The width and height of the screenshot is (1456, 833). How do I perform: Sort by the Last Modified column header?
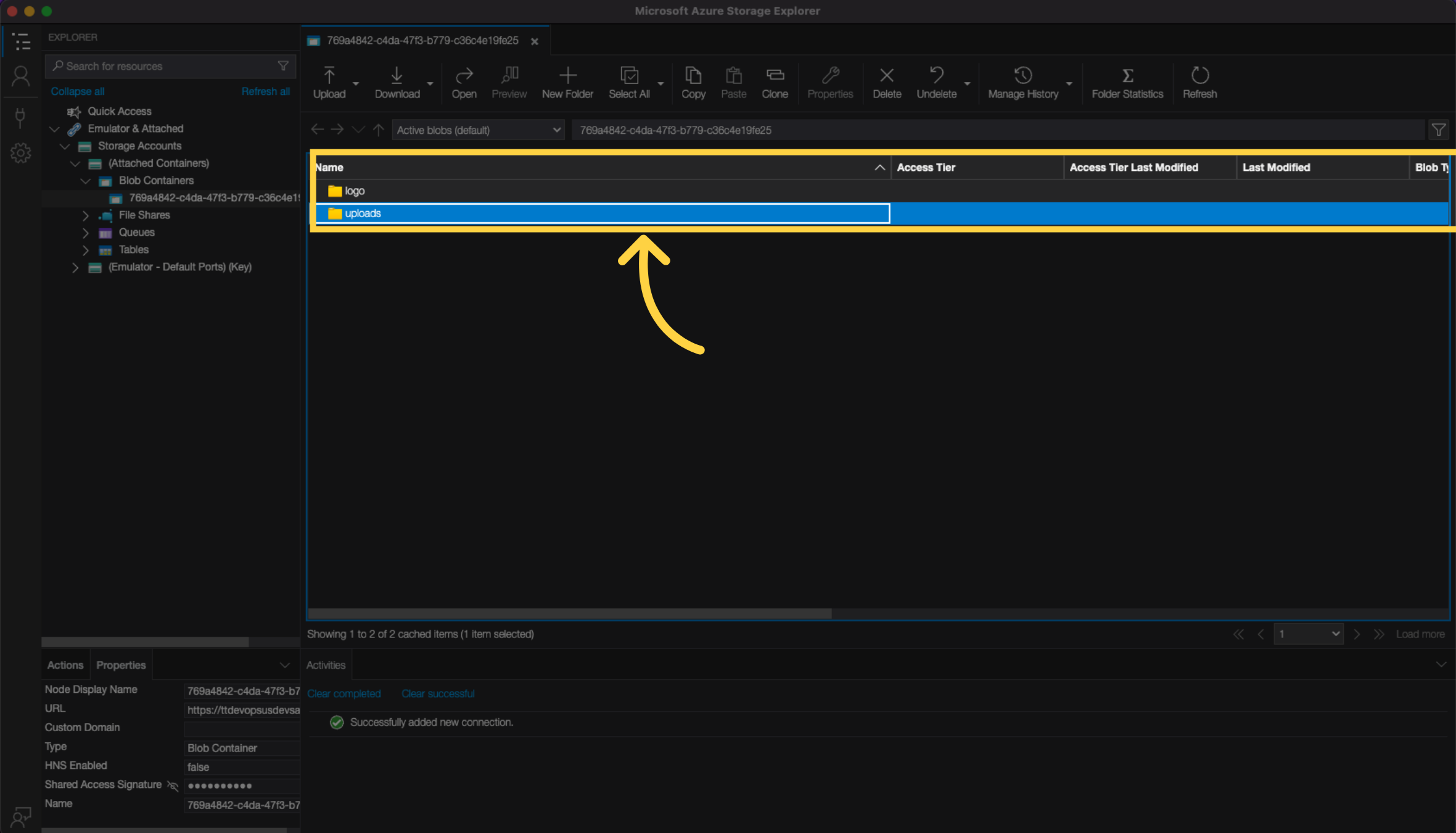pyautogui.click(x=1323, y=167)
